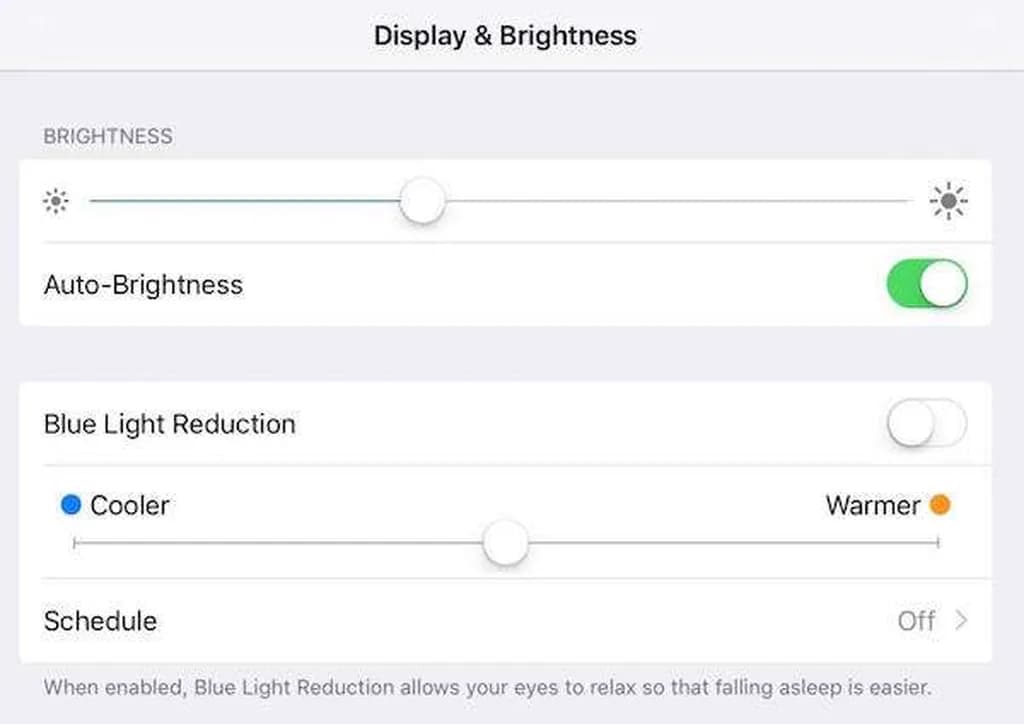The width and height of the screenshot is (1024, 724).
Task: Select the Schedule row label
Action: (100, 621)
